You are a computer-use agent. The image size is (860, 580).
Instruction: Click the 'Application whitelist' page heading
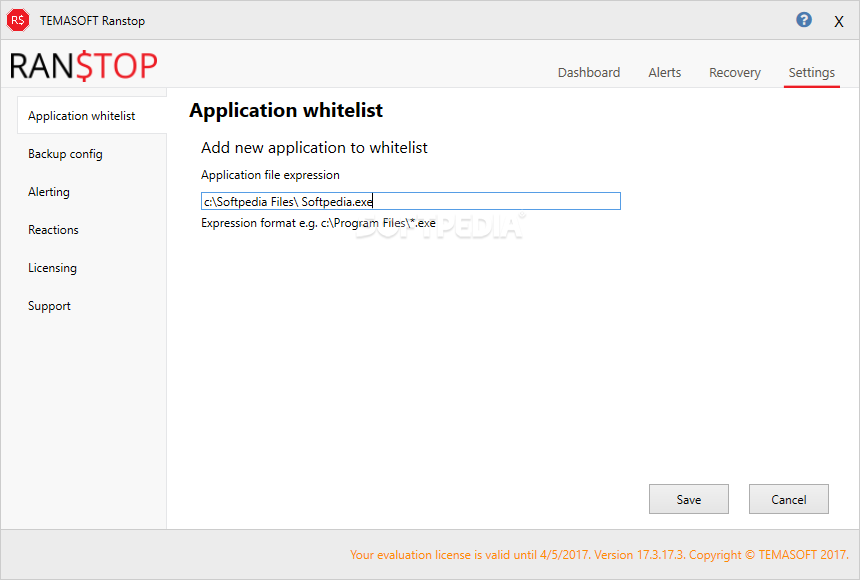286,111
